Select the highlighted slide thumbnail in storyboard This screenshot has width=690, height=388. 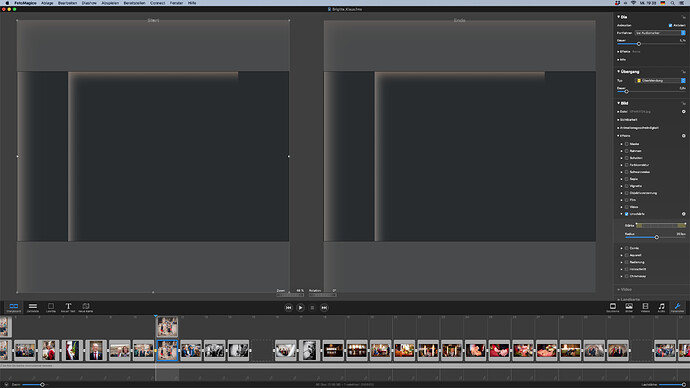click(x=167, y=351)
